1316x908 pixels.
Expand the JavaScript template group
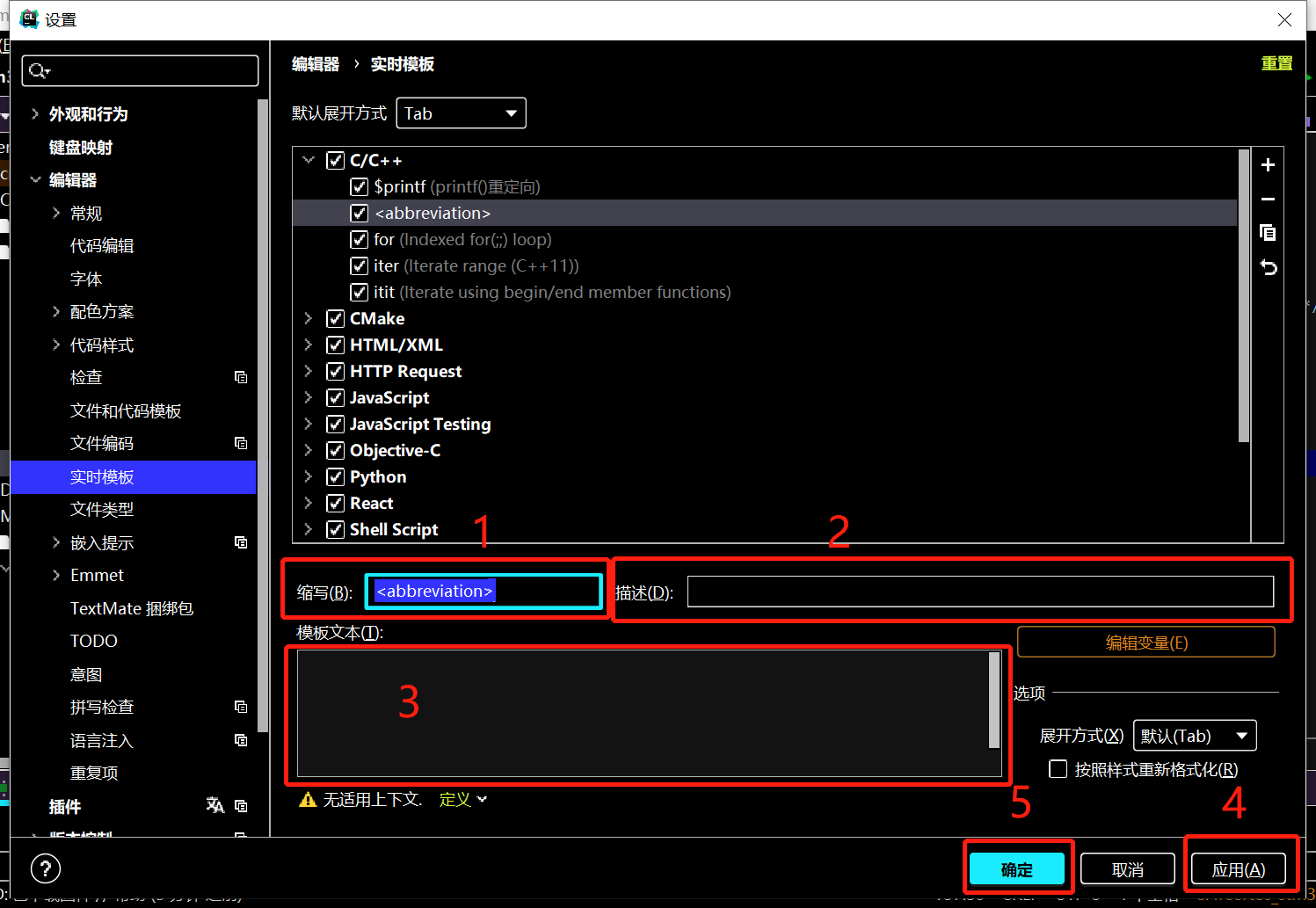coord(308,397)
